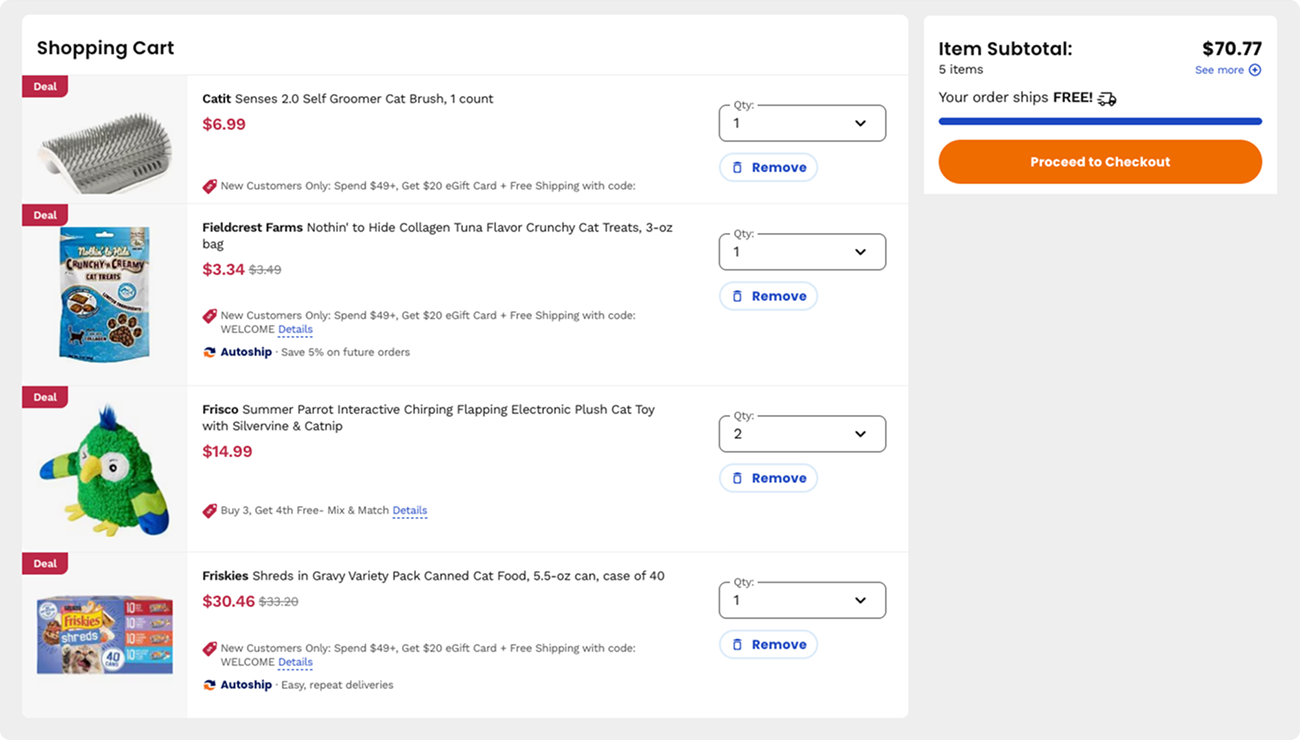Click the Friskies Shreds box image

(x=105, y=634)
